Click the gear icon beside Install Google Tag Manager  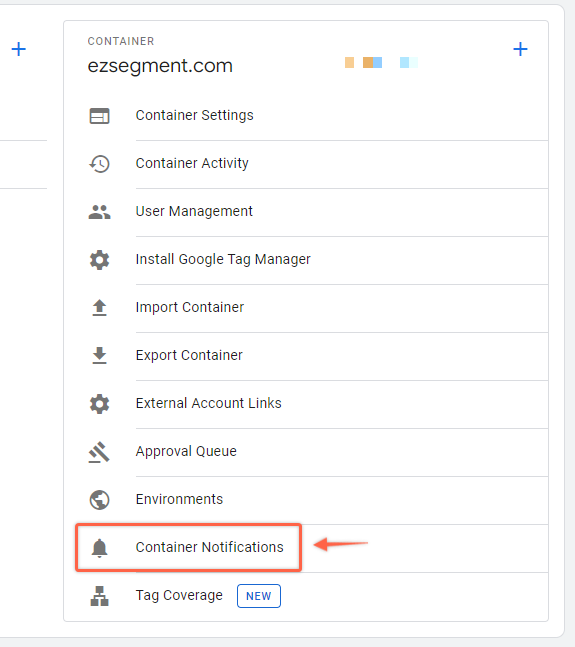pos(99,260)
